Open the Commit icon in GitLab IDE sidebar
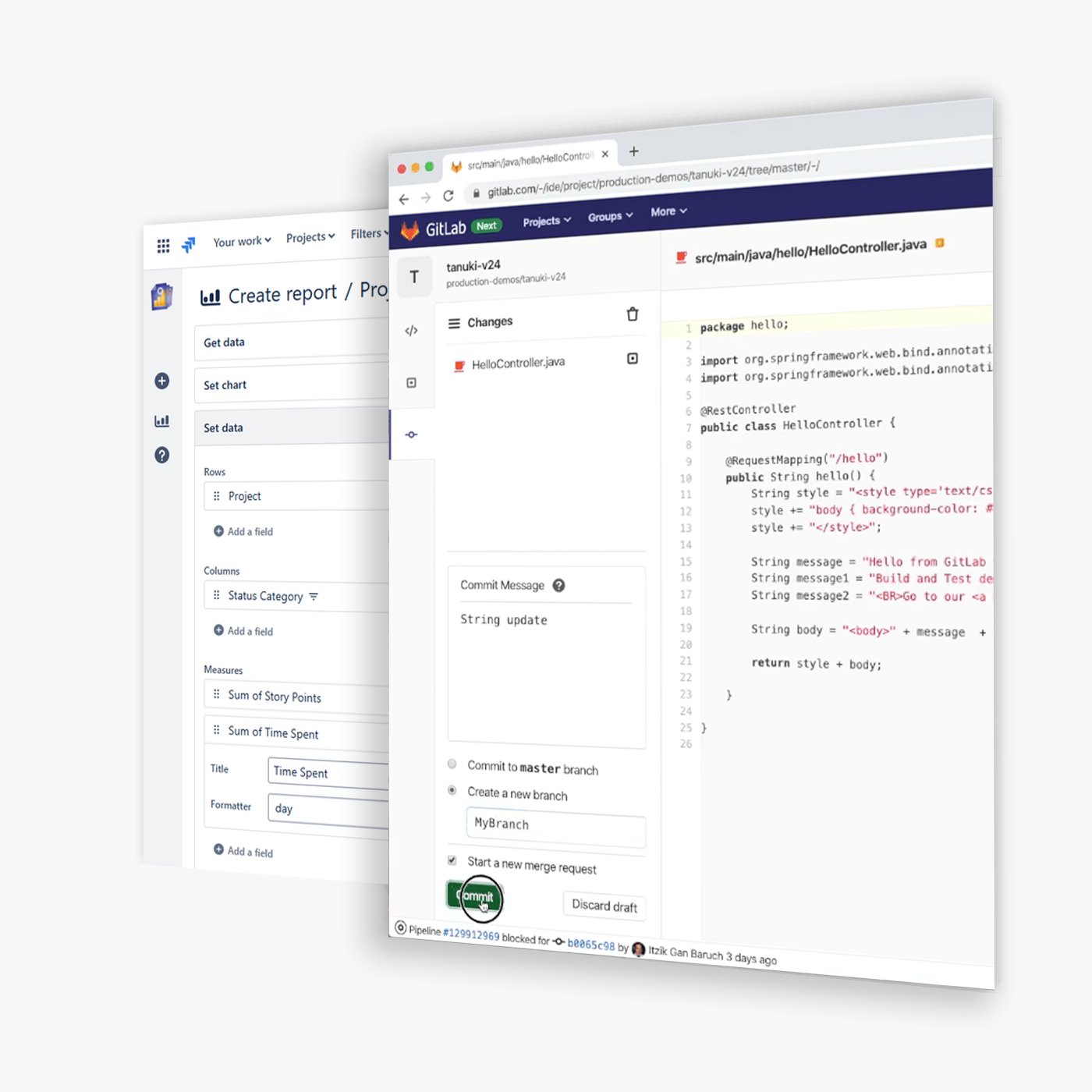Viewport: 1092px width, 1092px height. (412, 434)
